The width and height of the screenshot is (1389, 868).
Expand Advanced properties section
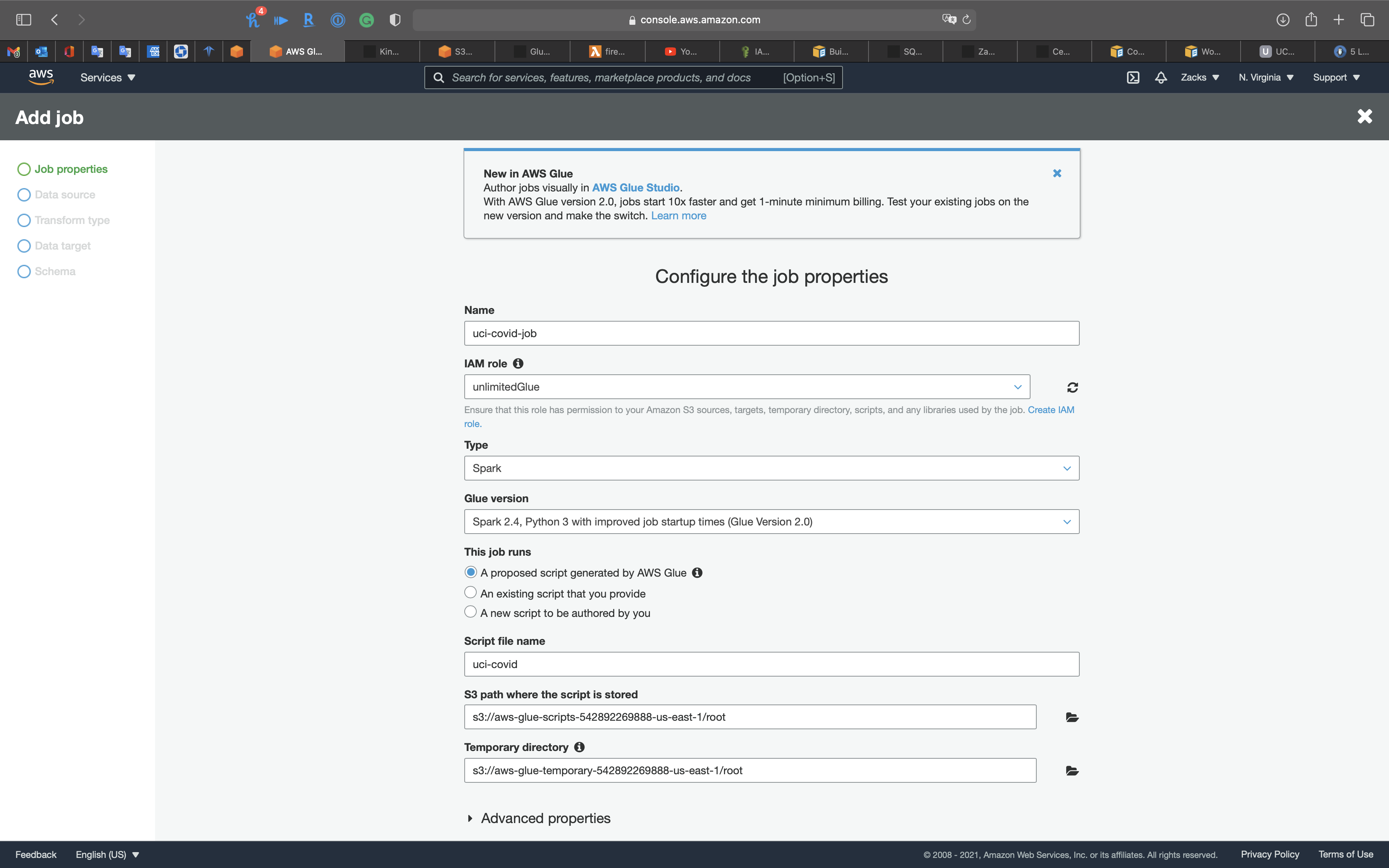[x=545, y=818]
